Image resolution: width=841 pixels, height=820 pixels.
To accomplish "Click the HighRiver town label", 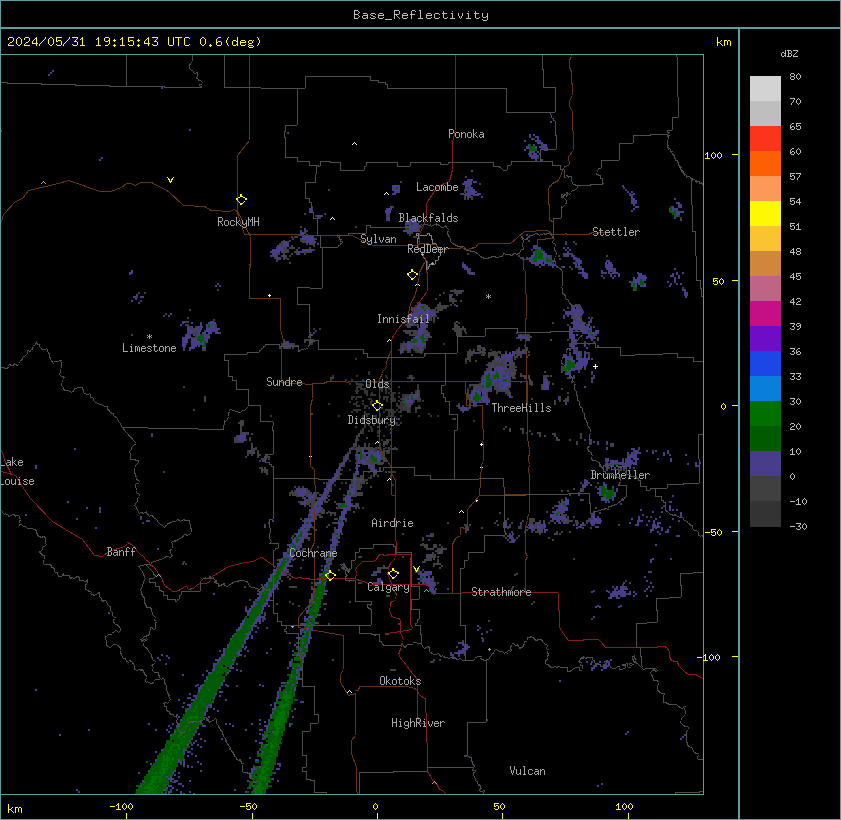I will pyautogui.click(x=418, y=723).
